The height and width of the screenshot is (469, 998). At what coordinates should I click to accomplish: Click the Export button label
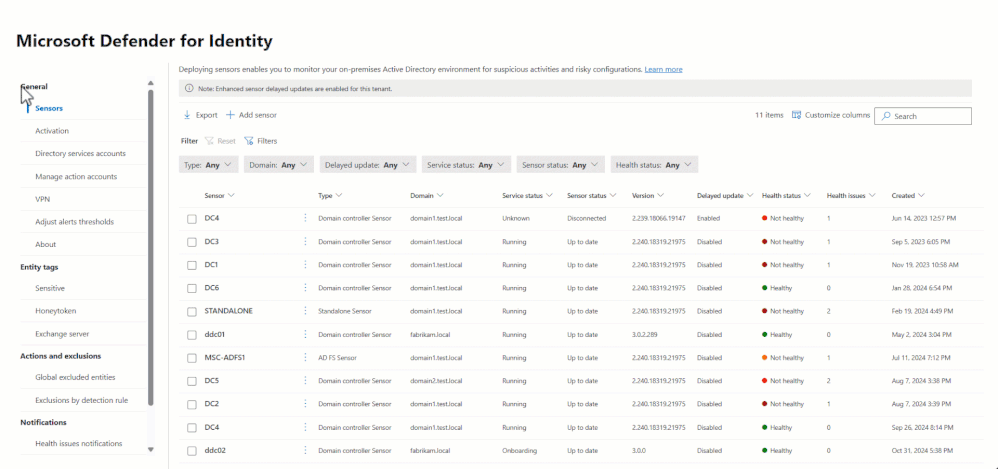point(206,115)
